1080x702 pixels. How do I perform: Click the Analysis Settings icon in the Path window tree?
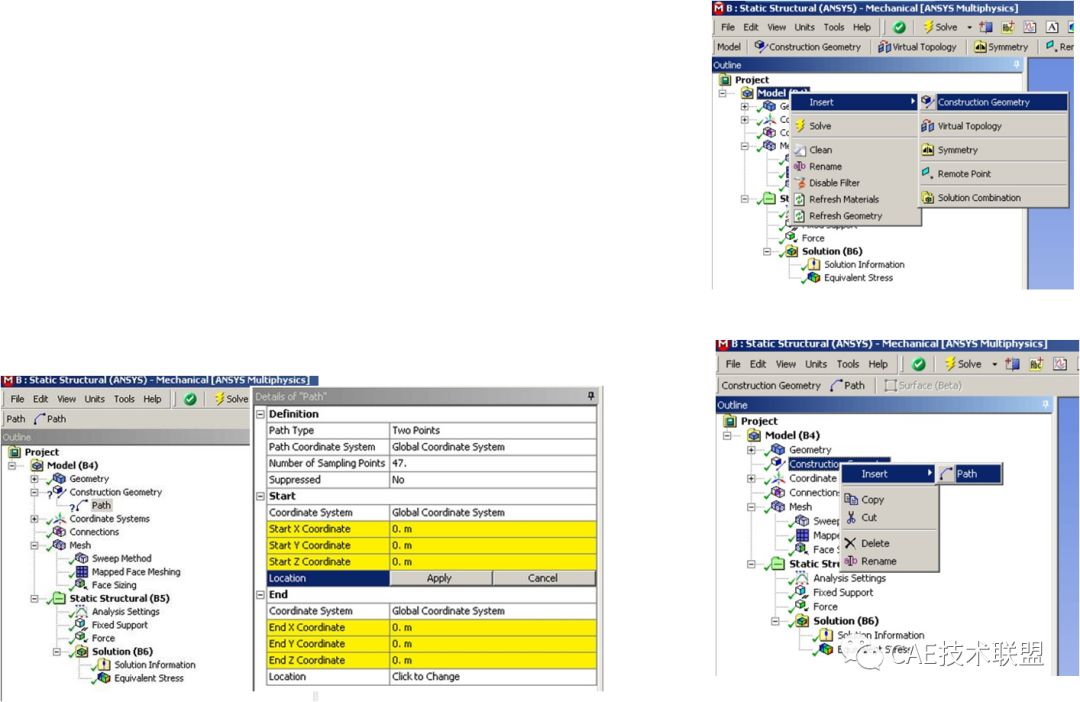pos(81,611)
